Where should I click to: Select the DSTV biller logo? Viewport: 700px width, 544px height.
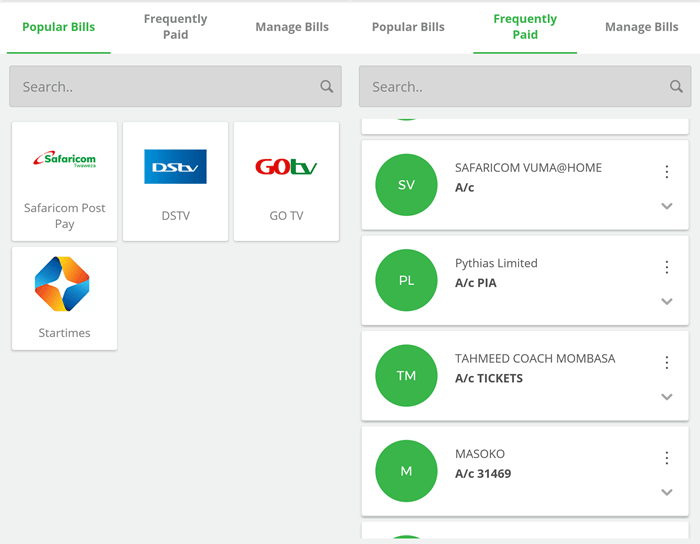[175, 167]
